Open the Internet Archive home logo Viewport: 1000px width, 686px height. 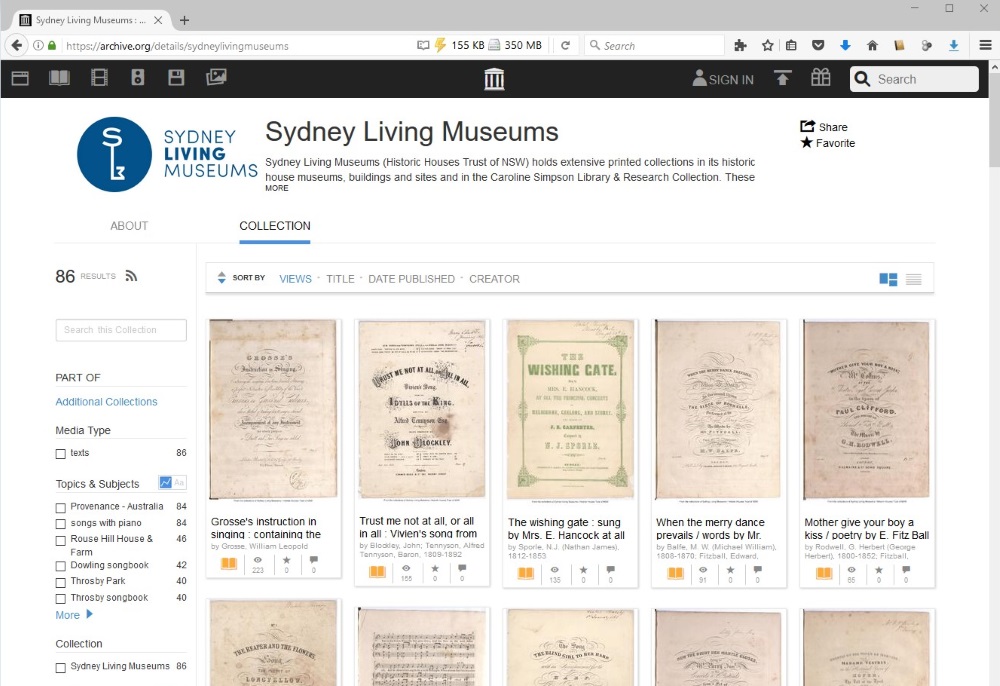(x=494, y=79)
